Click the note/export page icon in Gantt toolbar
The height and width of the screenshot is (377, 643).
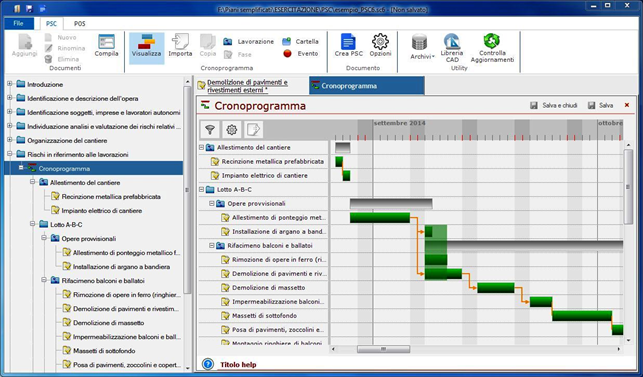(x=253, y=130)
